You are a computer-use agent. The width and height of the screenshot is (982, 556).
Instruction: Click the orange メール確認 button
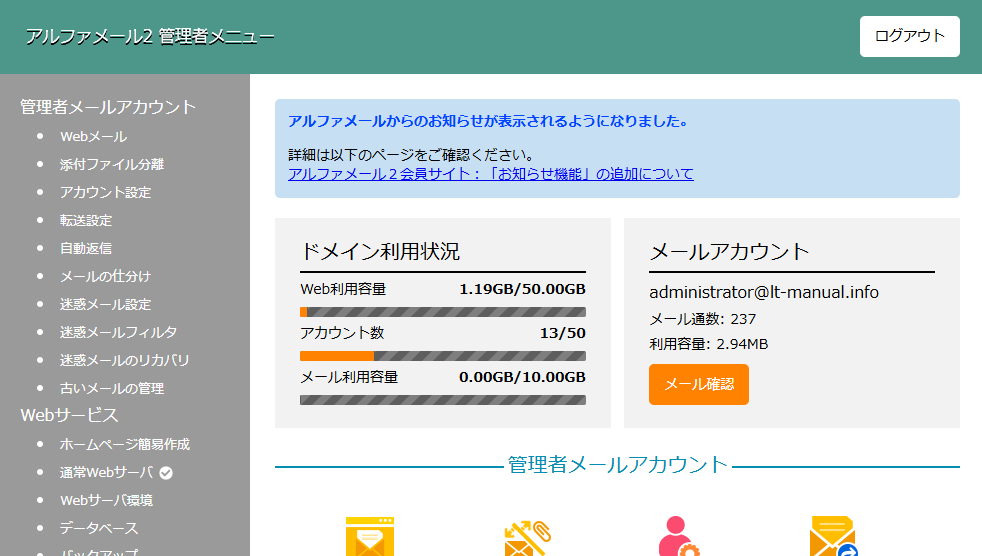tap(699, 384)
